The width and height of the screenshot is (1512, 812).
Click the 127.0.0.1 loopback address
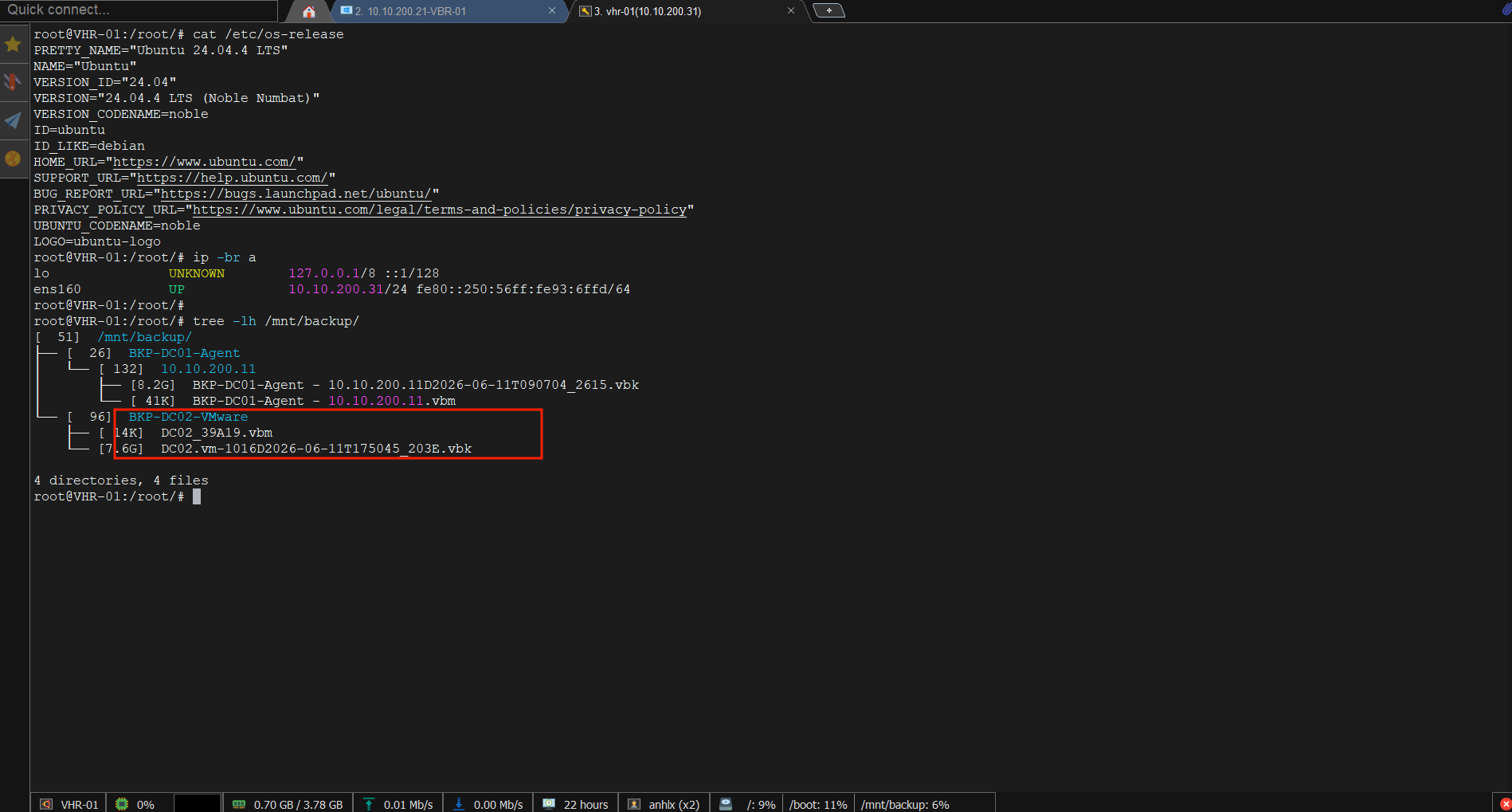[x=324, y=273]
